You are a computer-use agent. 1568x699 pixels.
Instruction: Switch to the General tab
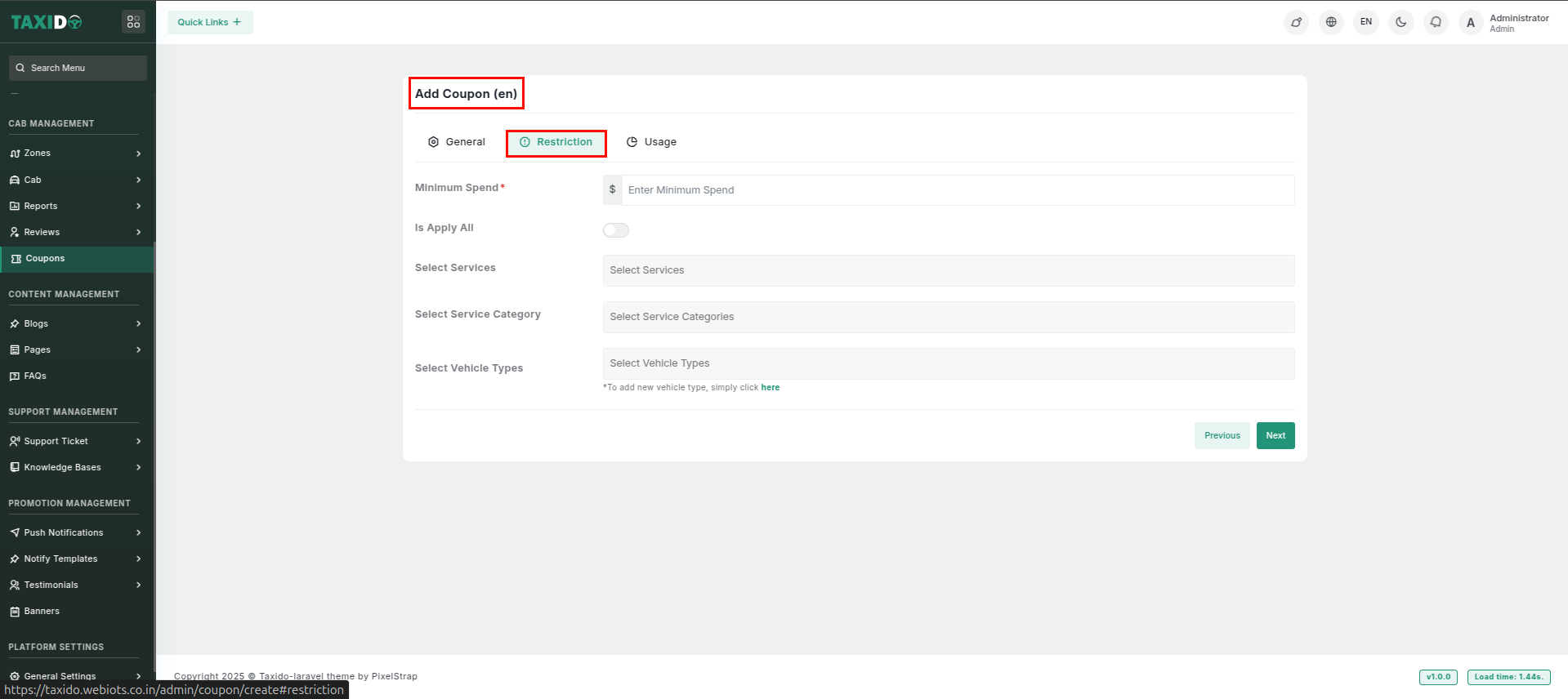457,142
